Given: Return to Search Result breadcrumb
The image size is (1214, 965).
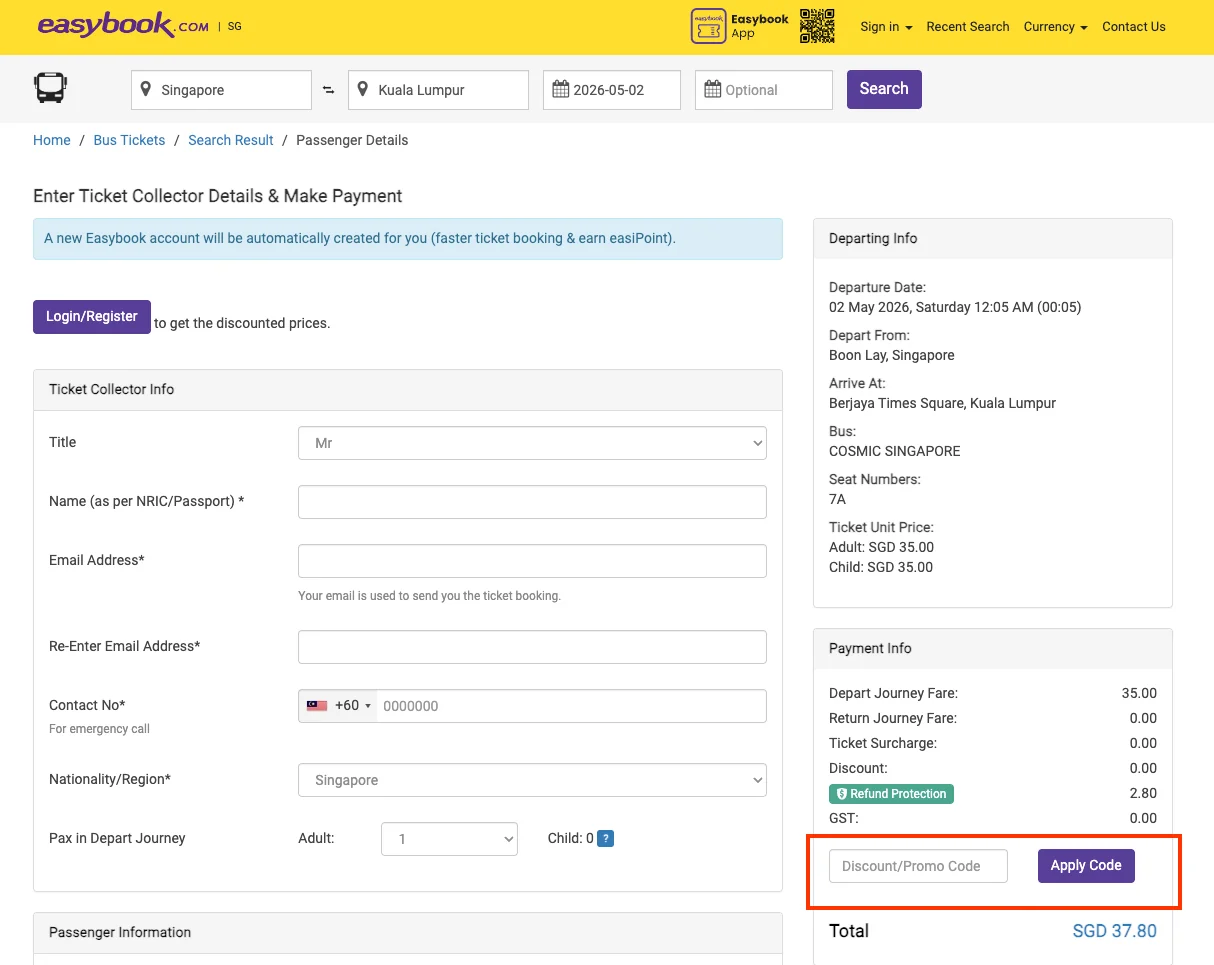Looking at the screenshot, I should coord(231,140).
